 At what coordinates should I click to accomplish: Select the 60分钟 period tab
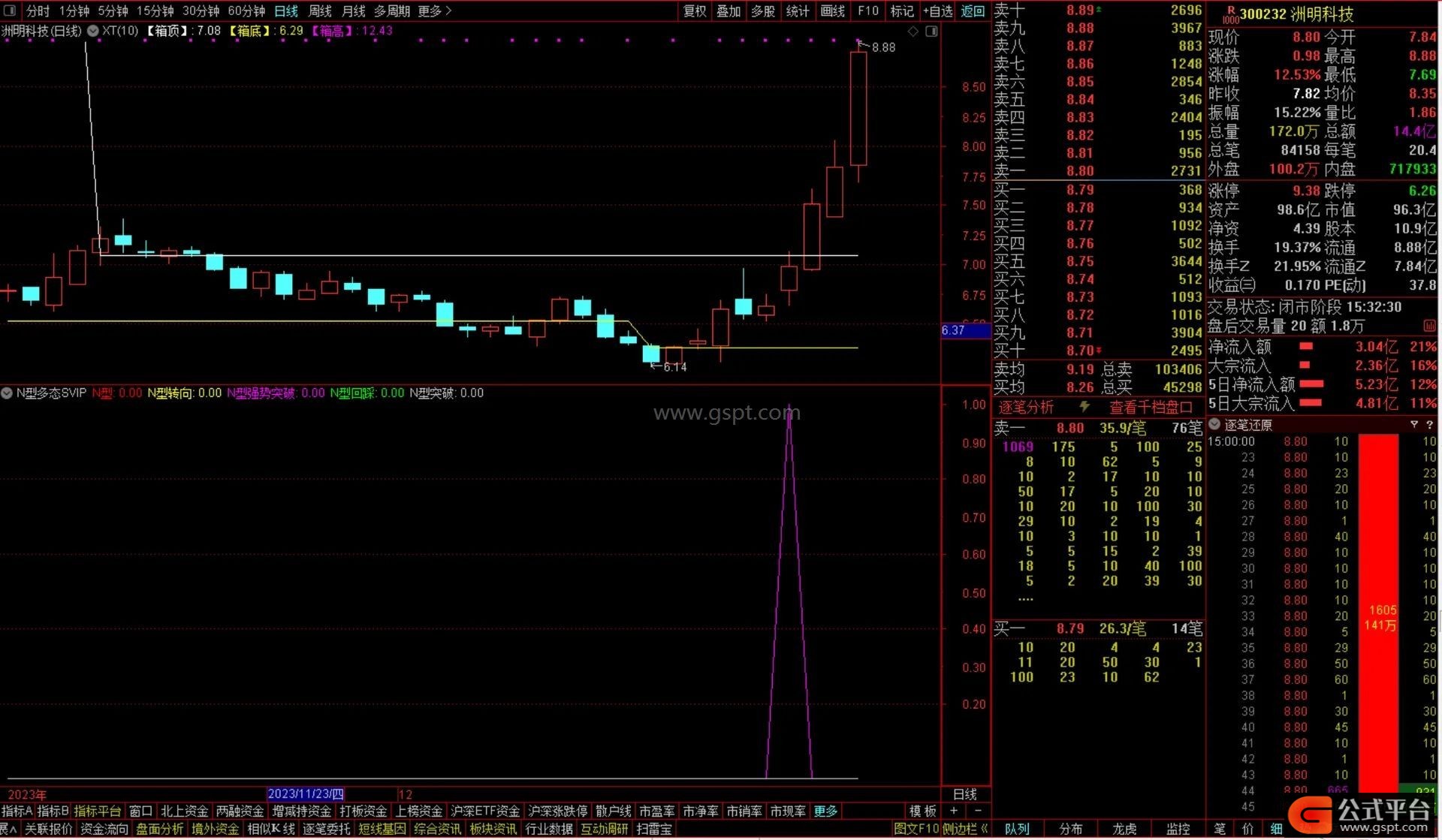click(x=246, y=11)
